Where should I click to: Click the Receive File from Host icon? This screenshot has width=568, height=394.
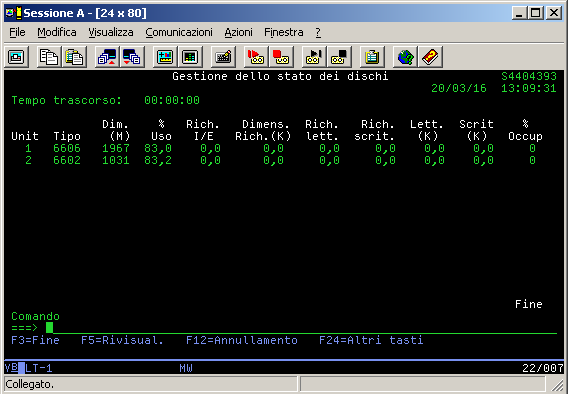[x=132, y=57]
